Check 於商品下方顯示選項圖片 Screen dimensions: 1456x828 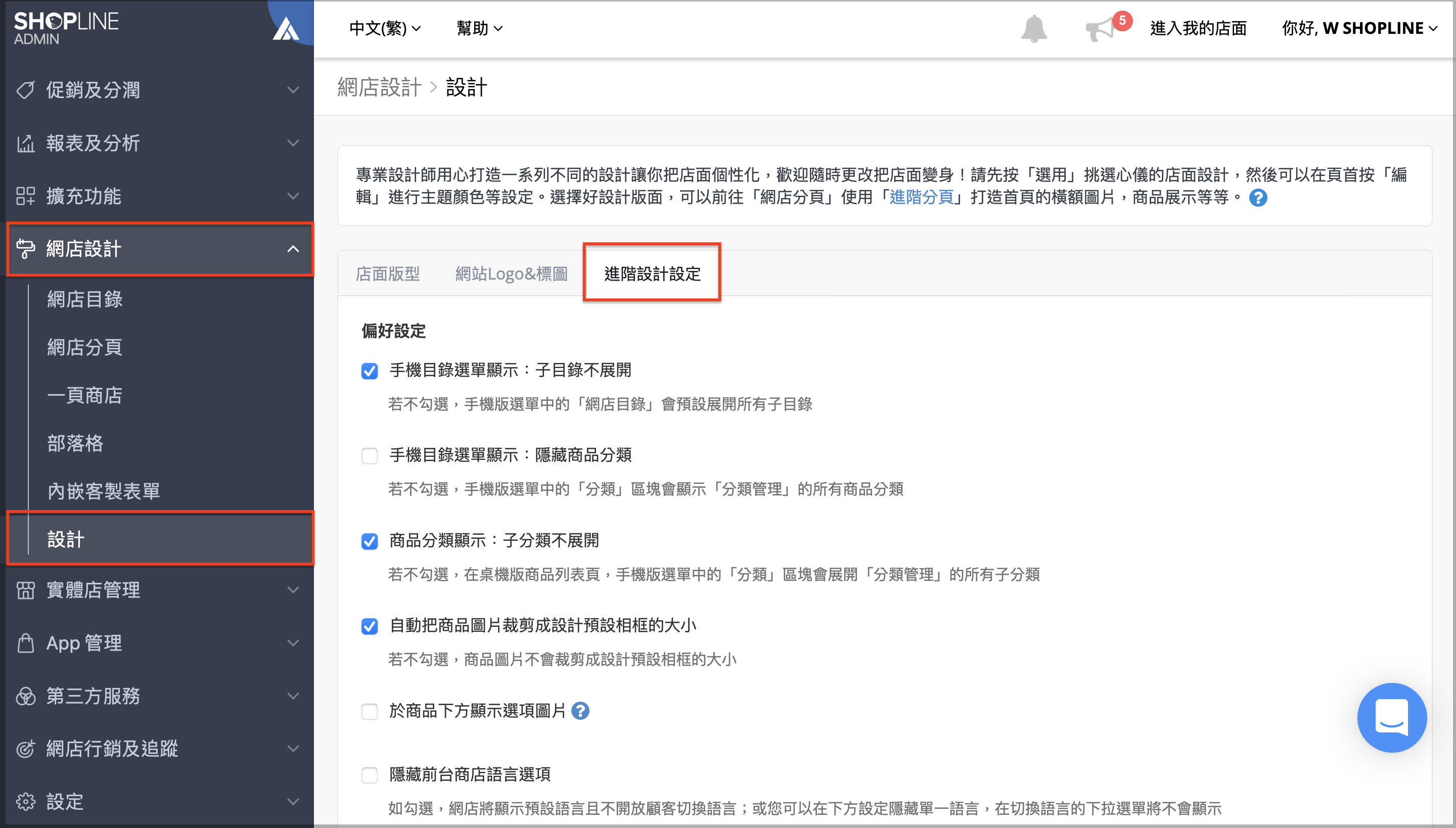pos(370,711)
